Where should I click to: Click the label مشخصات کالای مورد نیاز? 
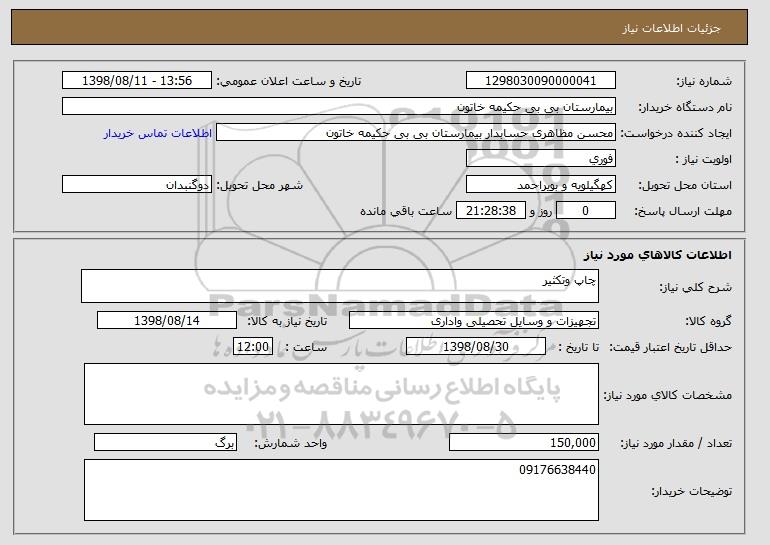pos(668,395)
